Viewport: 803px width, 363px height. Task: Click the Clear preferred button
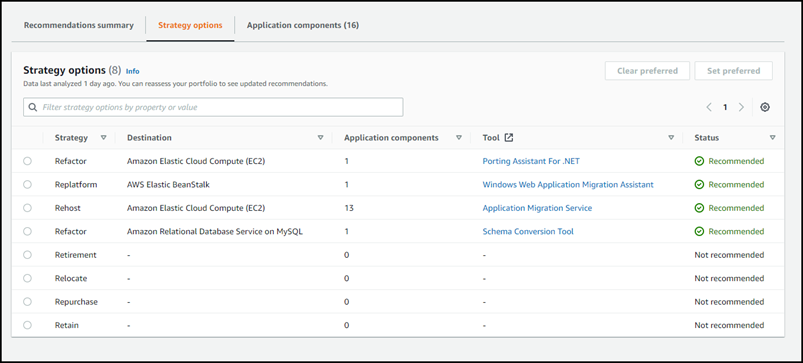647,71
